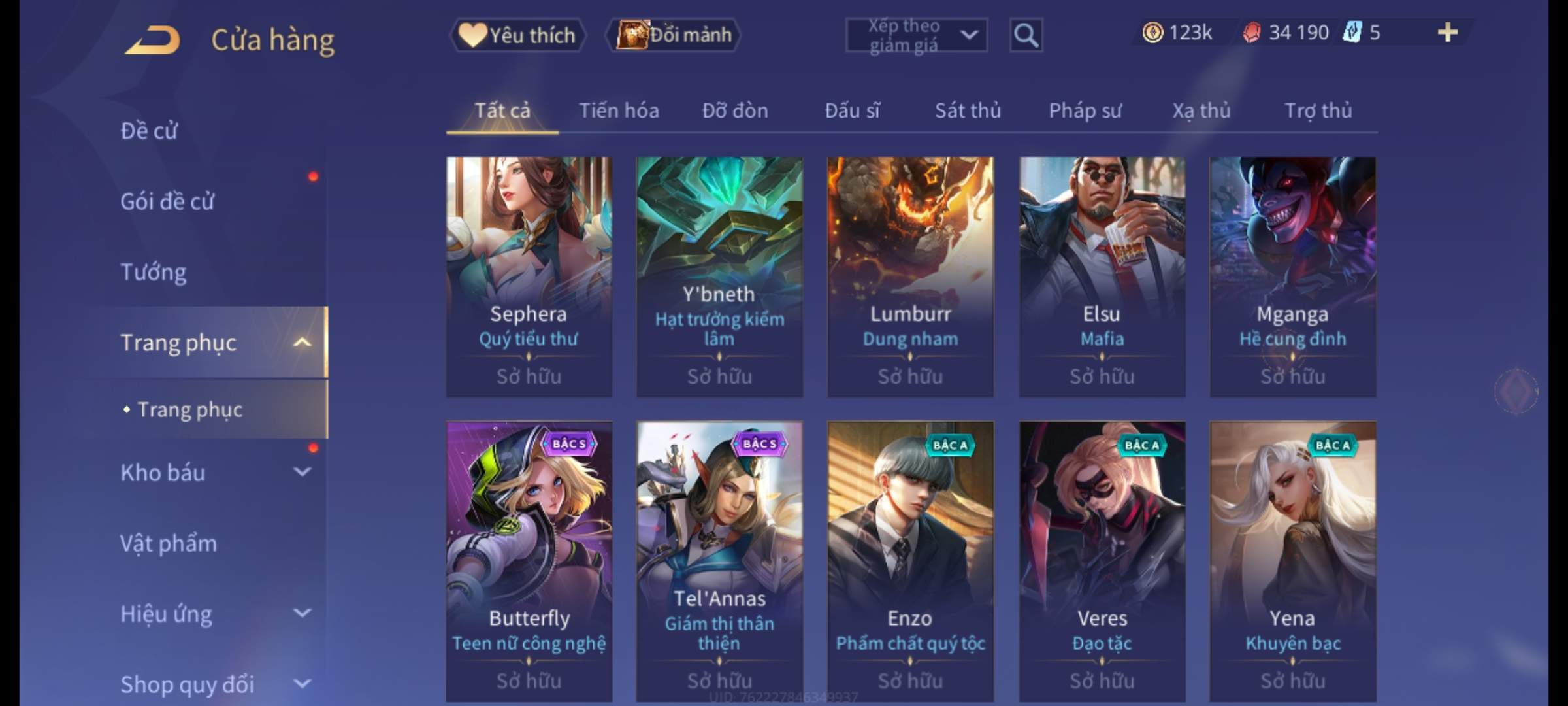Switch to the Pháp sư tab

(1085, 110)
